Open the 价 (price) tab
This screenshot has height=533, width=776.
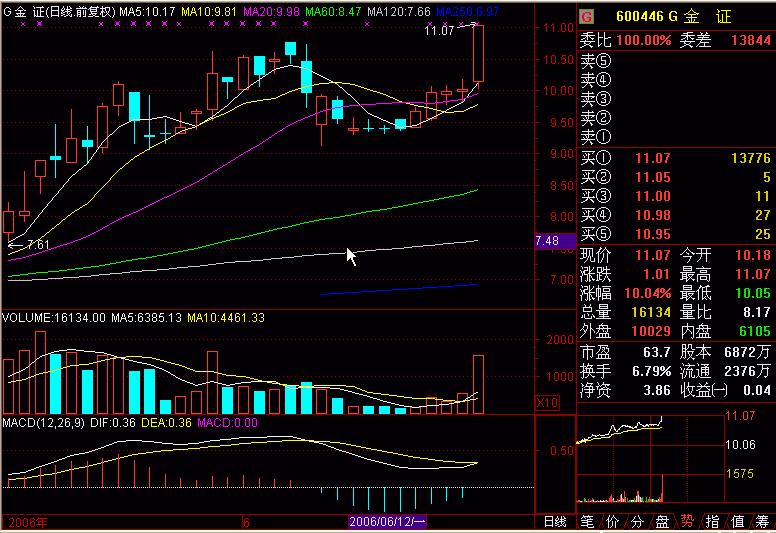[612, 521]
